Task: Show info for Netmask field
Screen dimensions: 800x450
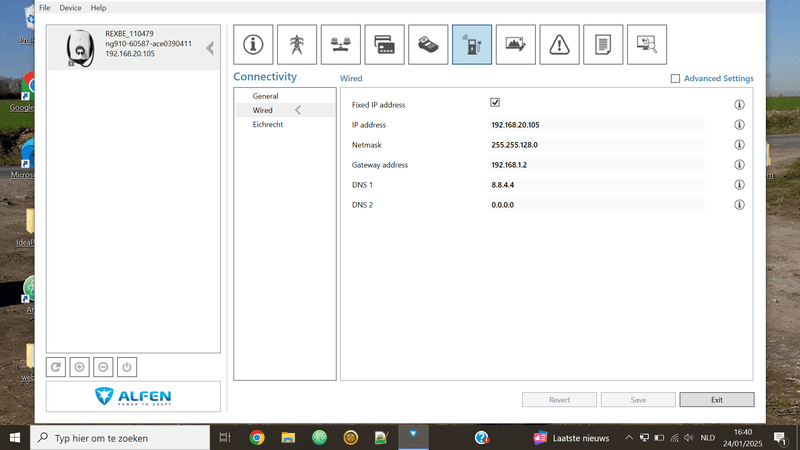Action: 739,144
